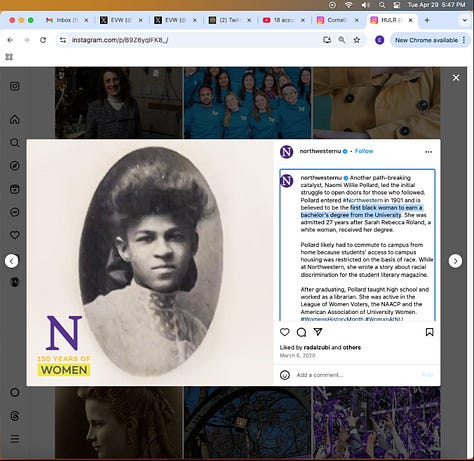The image size is (474, 461).
Task: Open the Explore compass icon
Action: pyautogui.click(x=15, y=166)
